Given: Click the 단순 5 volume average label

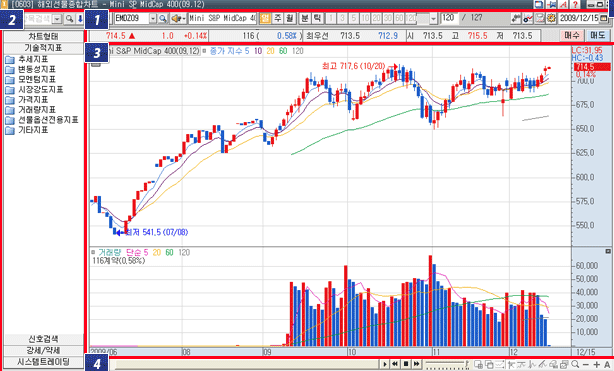Looking at the screenshot, I should pyautogui.click(x=137, y=253).
